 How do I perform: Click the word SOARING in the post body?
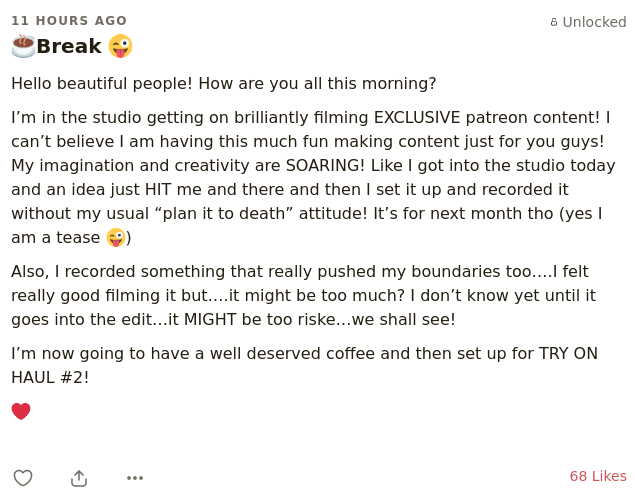(x=325, y=166)
